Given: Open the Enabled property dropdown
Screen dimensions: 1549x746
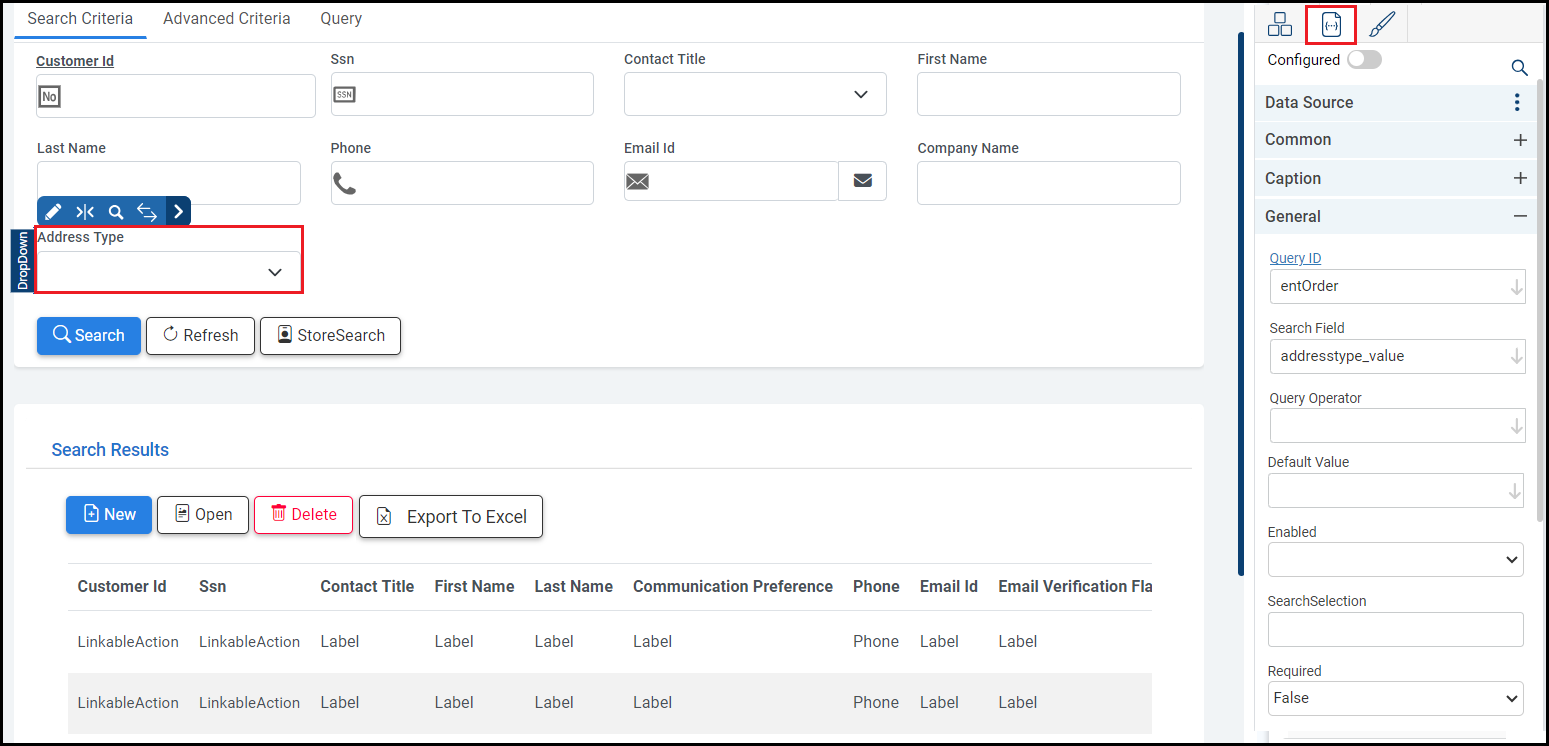Looking at the screenshot, I should [1395, 560].
